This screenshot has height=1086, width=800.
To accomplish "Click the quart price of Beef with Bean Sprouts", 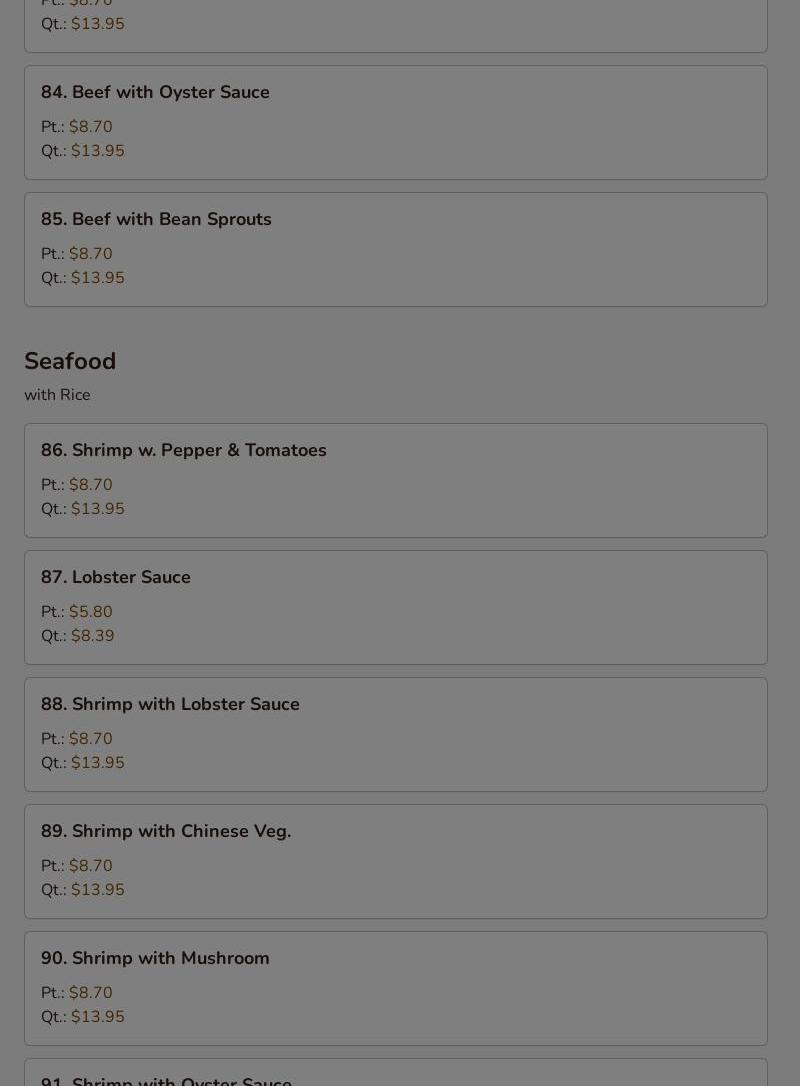I will 98,278.
